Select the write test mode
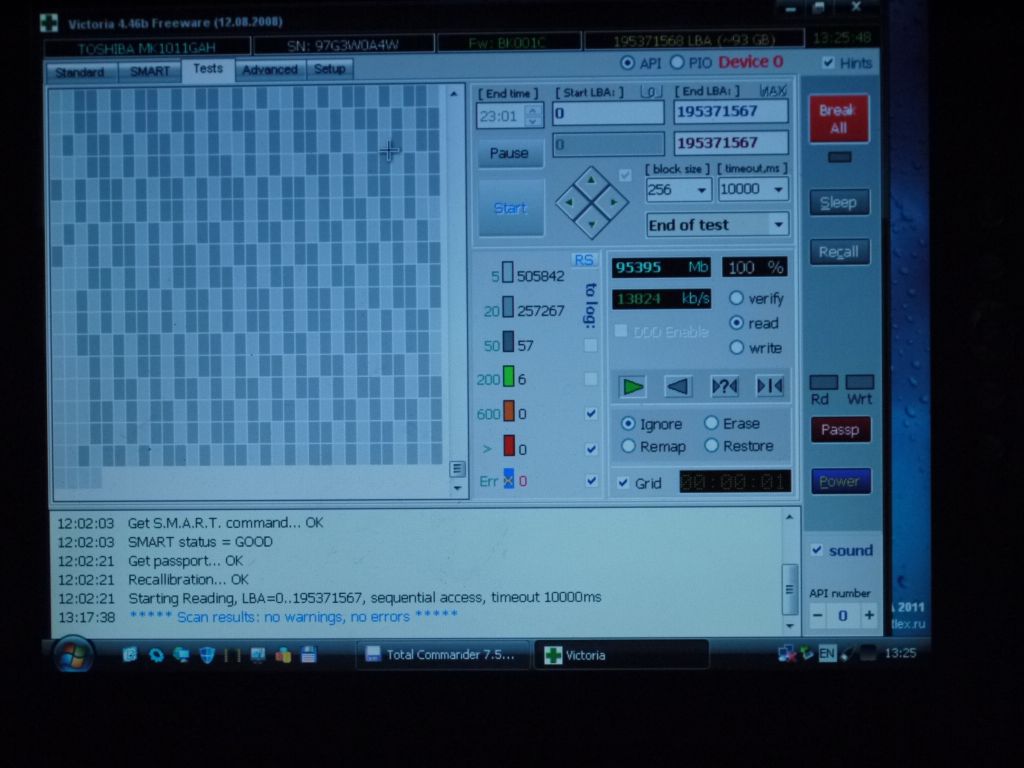Viewport: 1024px width, 768px height. [x=737, y=347]
